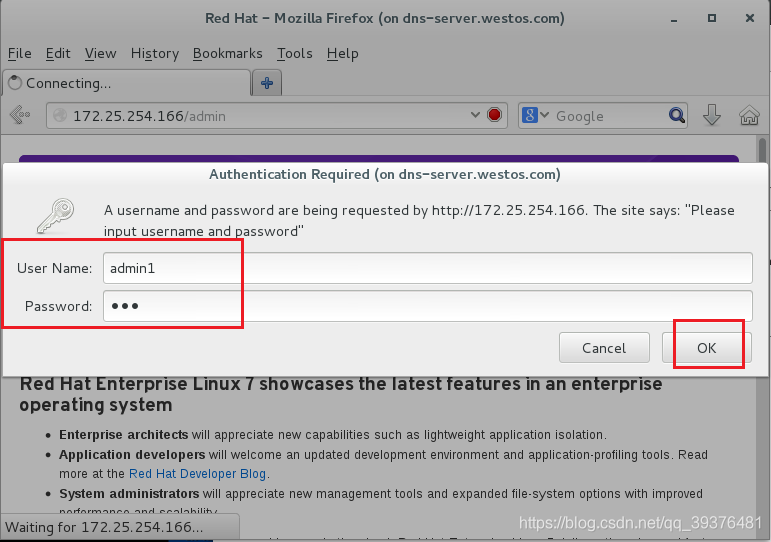This screenshot has width=771, height=542.
Task: Click the red stop loading button
Action: (494, 115)
